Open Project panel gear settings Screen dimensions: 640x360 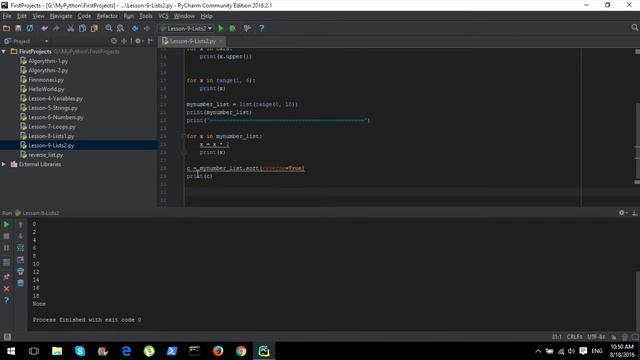[x=139, y=41]
